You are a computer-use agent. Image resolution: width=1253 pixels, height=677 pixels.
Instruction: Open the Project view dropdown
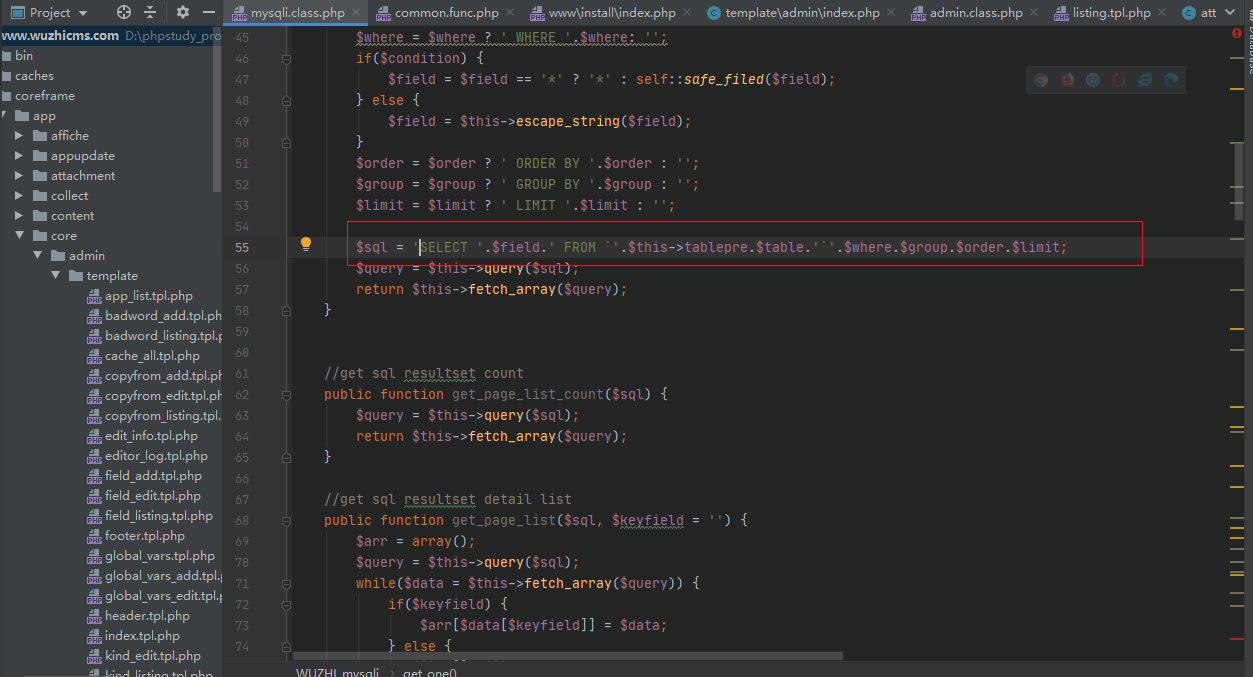click(x=82, y=13)
